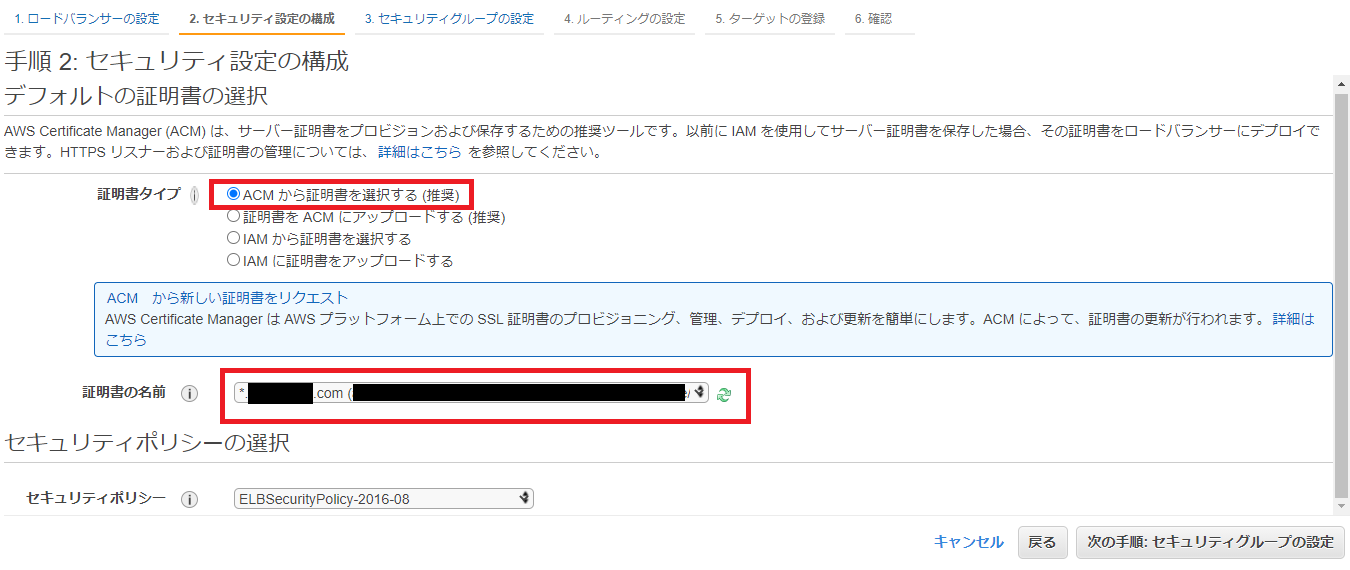This screenshot has width=1350, height=570.
Task: Select IAM に証明書をアップロードする radio option
Action: point(234,261)
